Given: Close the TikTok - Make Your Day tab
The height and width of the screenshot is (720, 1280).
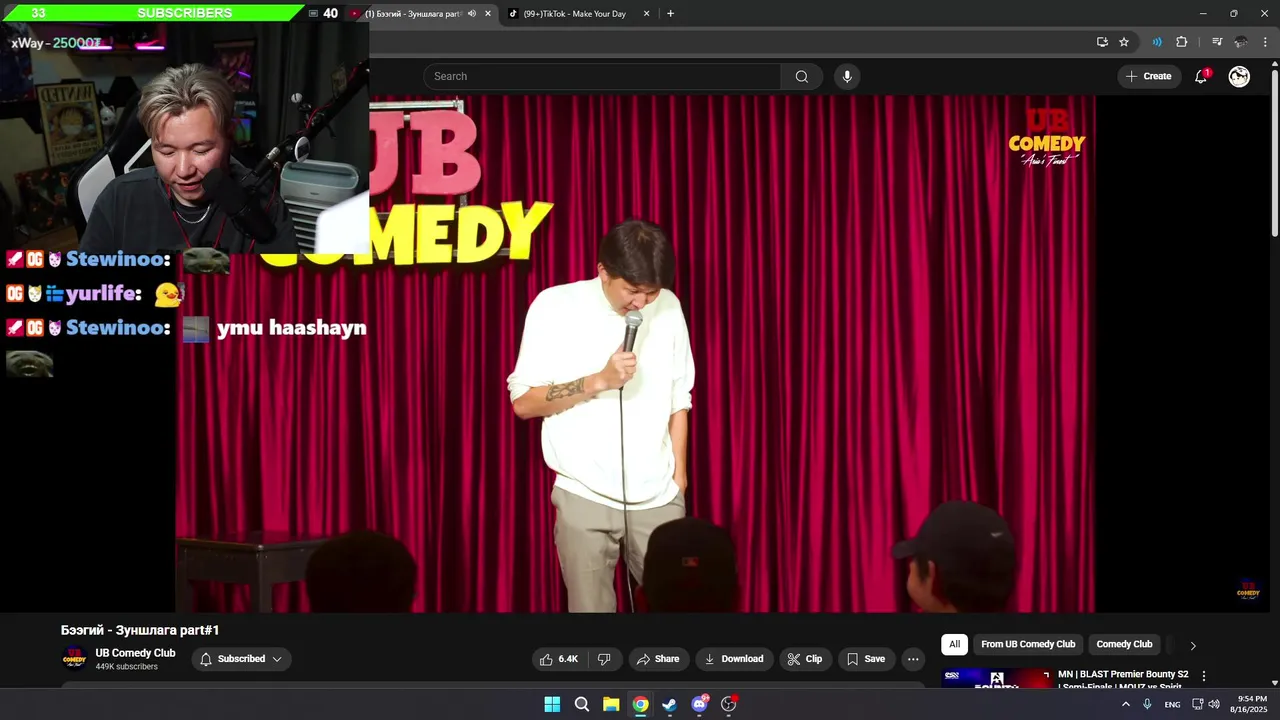Looking at the screenshot, I should click(x=646, y=14).
